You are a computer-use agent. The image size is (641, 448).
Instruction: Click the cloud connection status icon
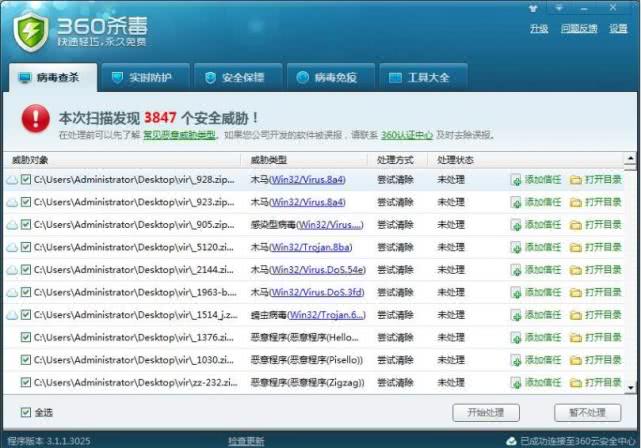click(x=511, y=441)
